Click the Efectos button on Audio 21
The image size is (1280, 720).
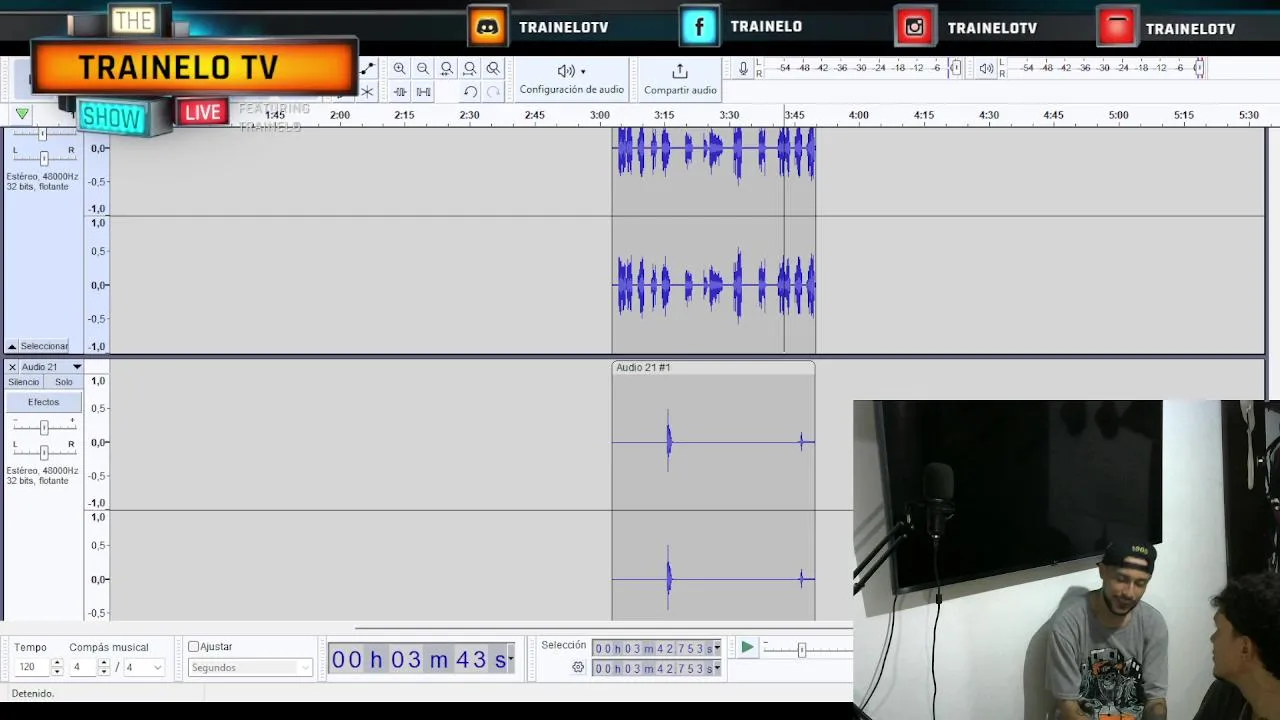(43, 402)
